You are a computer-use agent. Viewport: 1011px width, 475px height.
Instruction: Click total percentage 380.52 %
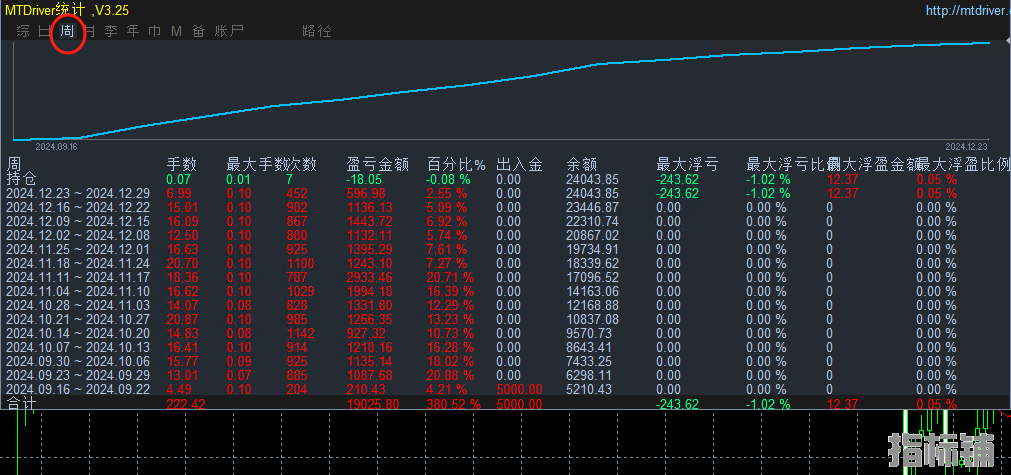[x=454, y=404]
